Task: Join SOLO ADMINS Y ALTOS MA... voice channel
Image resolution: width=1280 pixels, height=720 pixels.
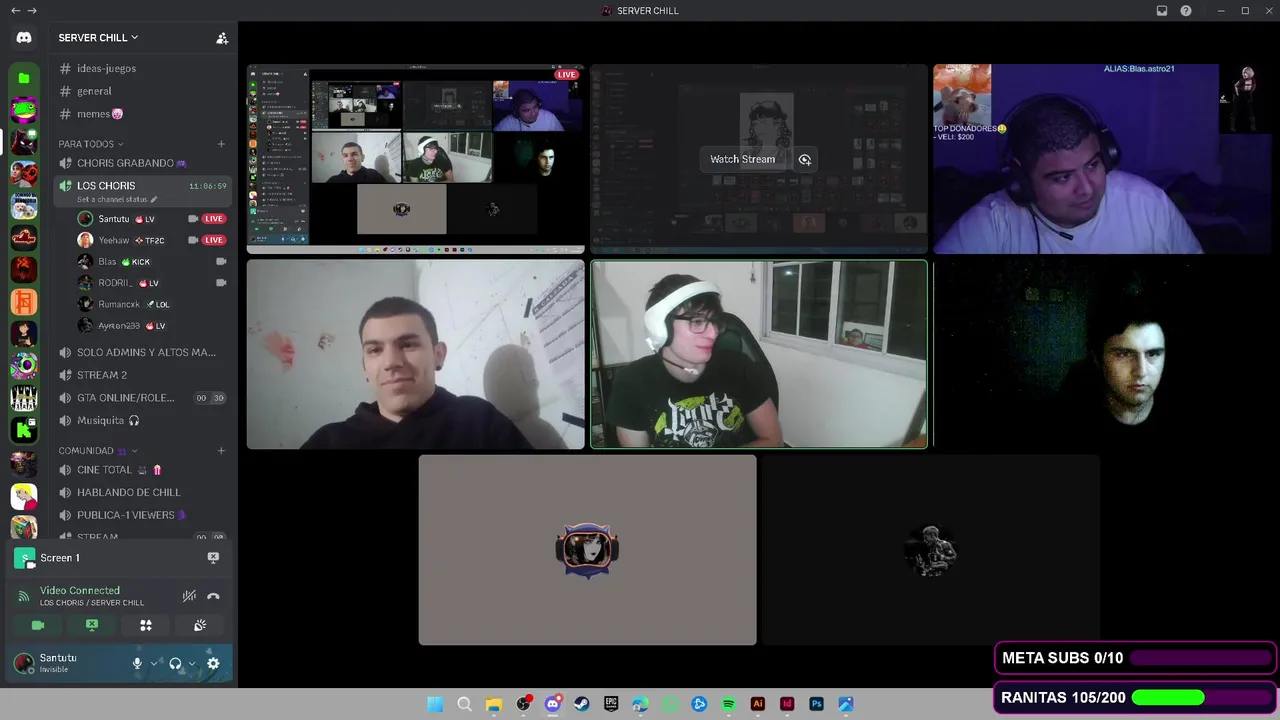Action: (x=143, y=352)
